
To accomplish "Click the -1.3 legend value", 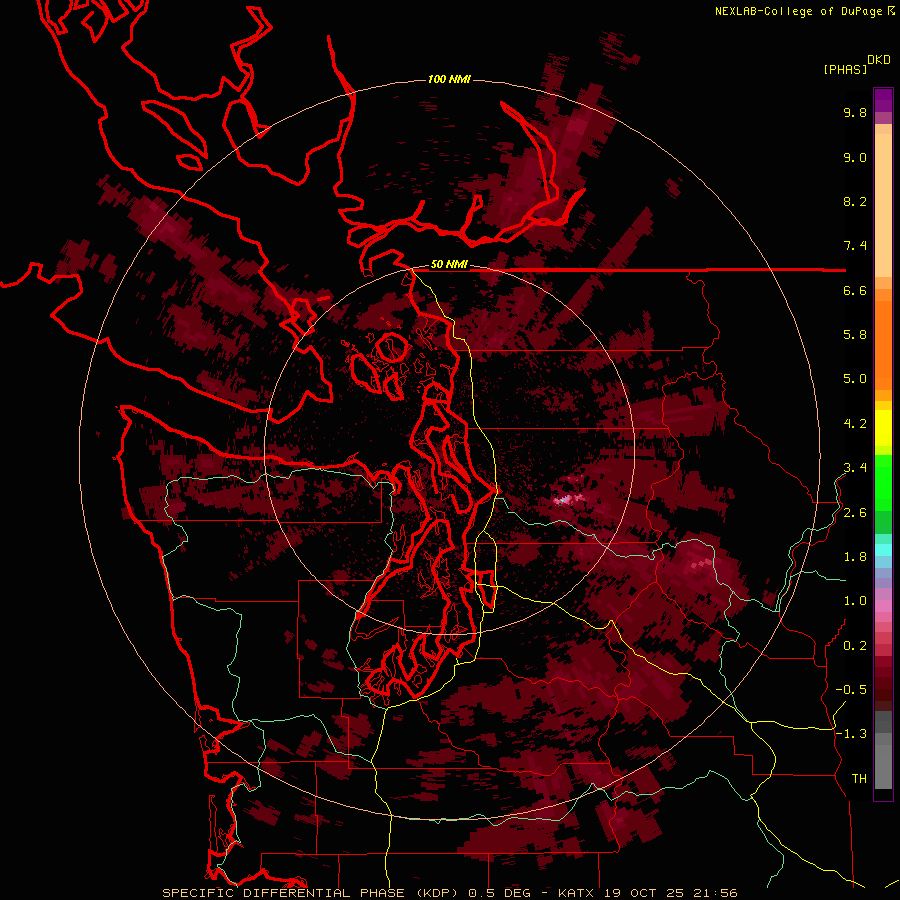I will 851,734.
